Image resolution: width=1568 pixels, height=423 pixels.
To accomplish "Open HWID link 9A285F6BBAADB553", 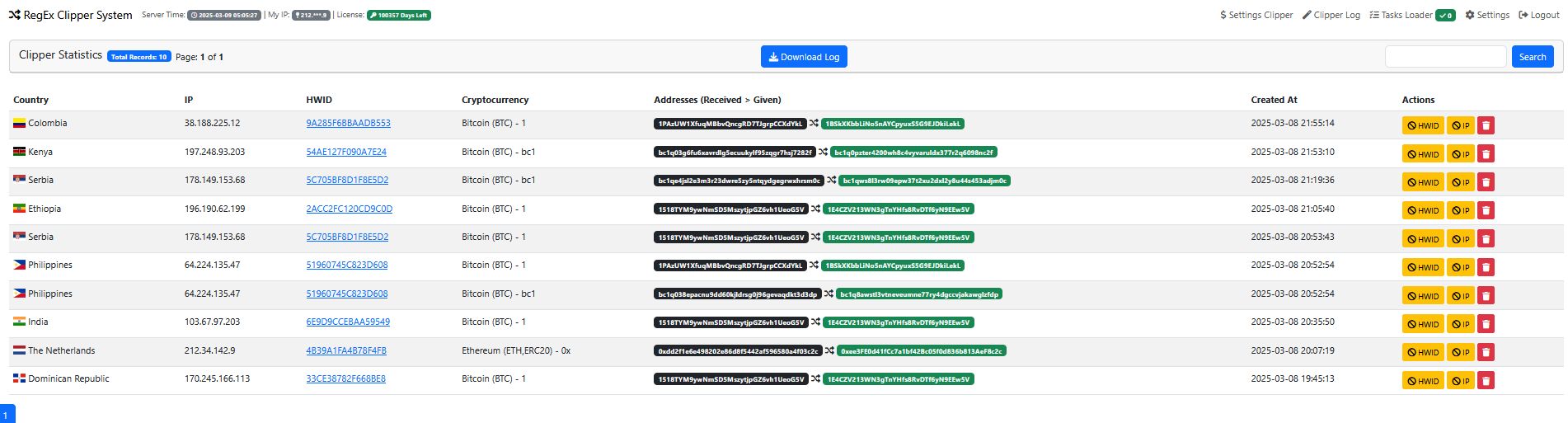I will coord(348,123).
